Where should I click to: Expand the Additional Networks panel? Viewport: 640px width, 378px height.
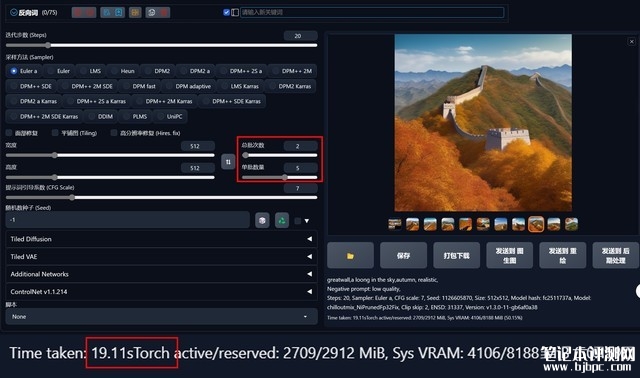(162, 274)
